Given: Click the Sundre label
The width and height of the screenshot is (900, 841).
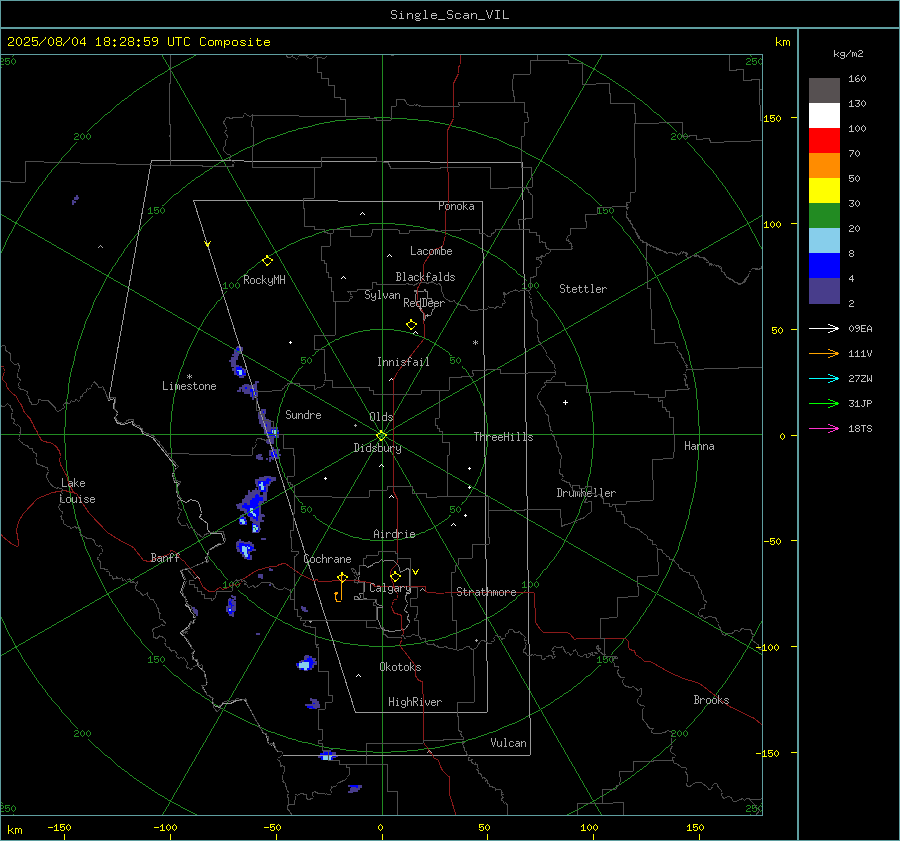Looking at the screenshot, I should [x=303, y=414].
